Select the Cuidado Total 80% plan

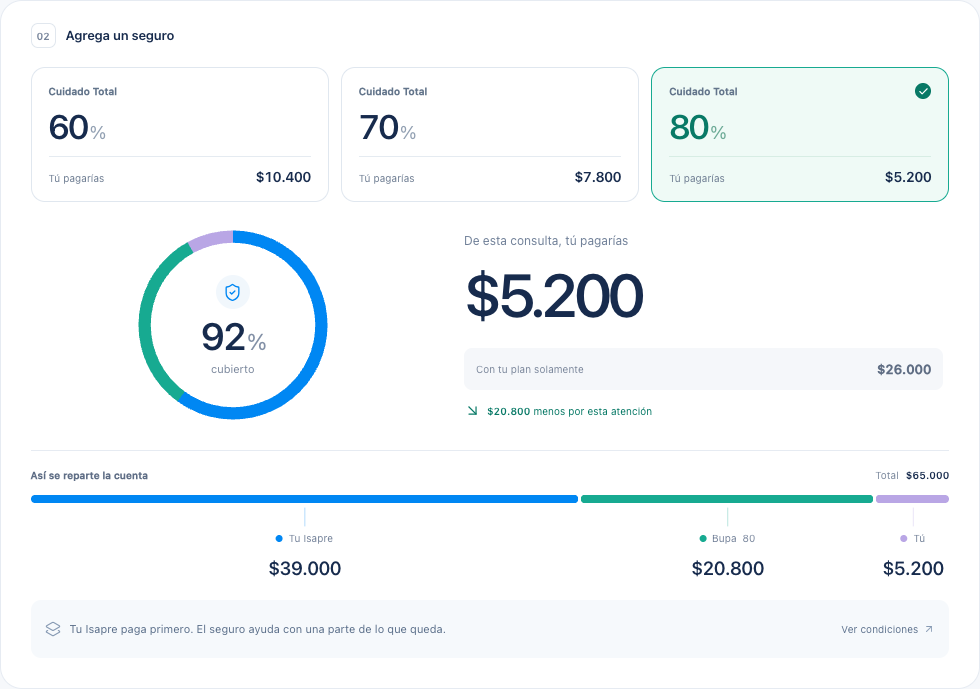(800, 134)
